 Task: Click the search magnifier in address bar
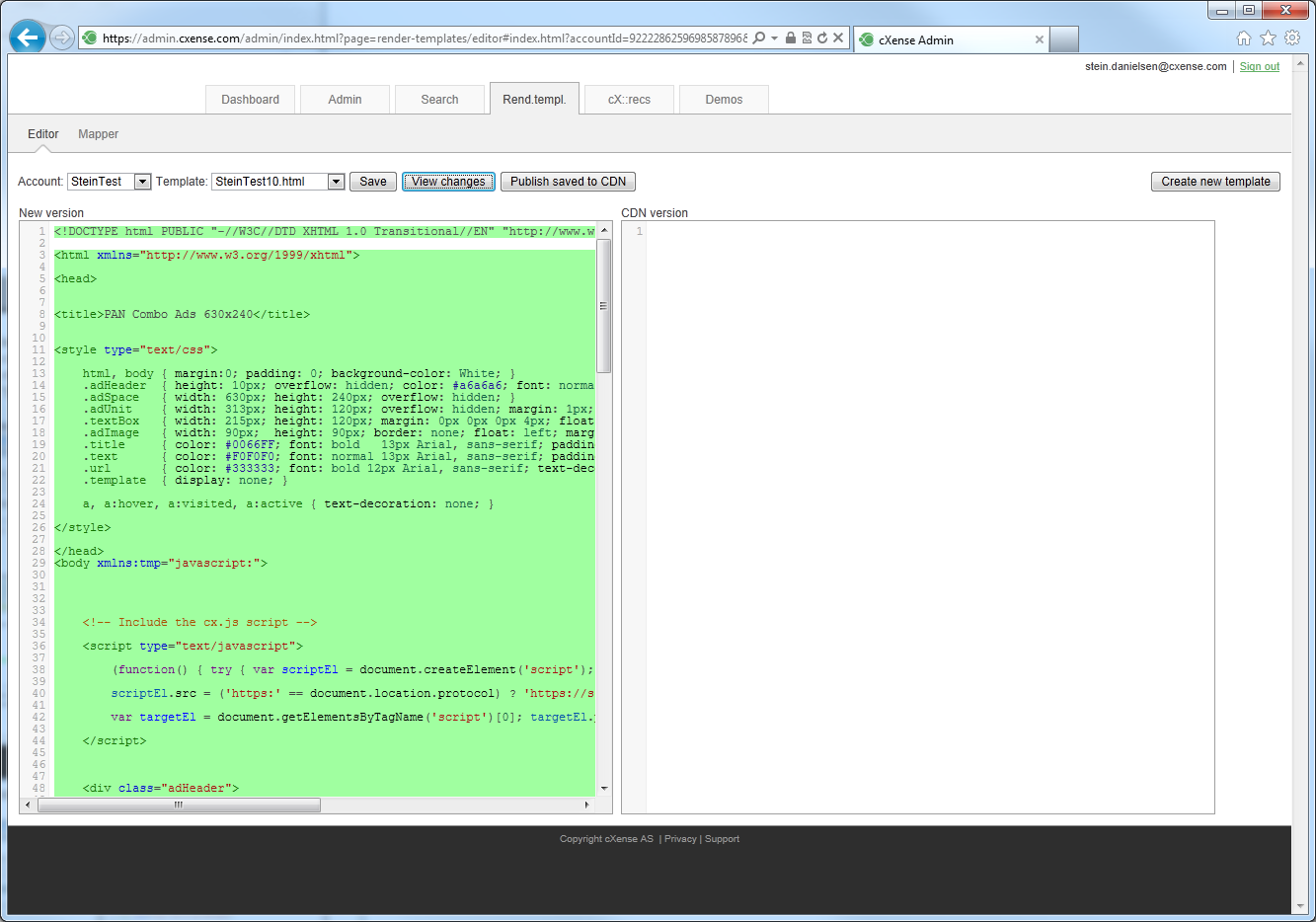tap(759, 38)
